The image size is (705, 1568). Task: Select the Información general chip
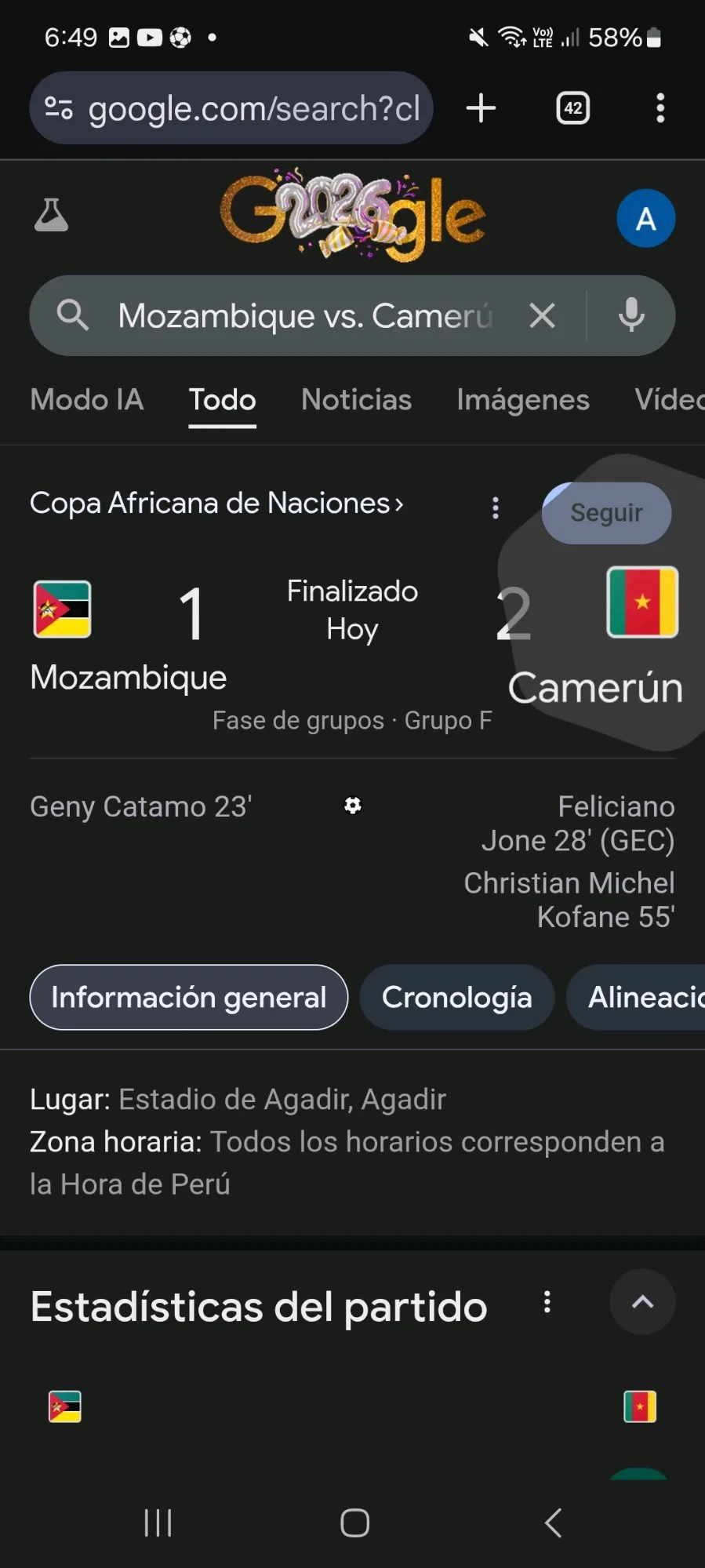188,997
